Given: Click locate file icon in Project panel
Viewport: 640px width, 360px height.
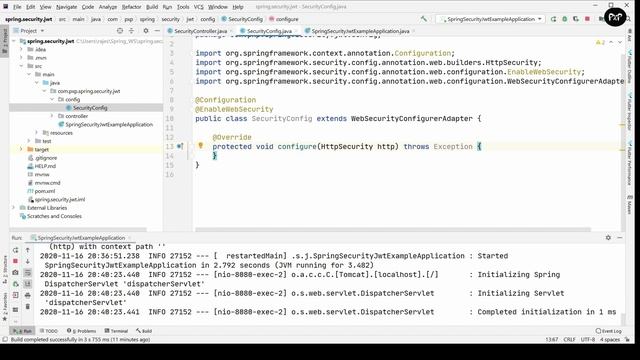Looking at the screenshot, I should coord(120,31).
